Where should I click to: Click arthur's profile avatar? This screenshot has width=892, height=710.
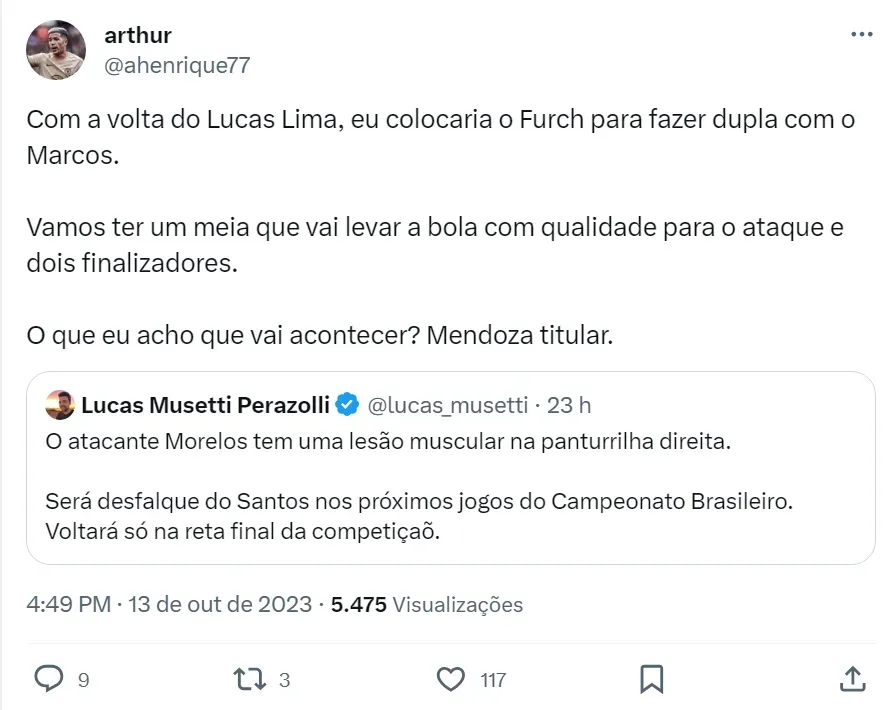56,50
